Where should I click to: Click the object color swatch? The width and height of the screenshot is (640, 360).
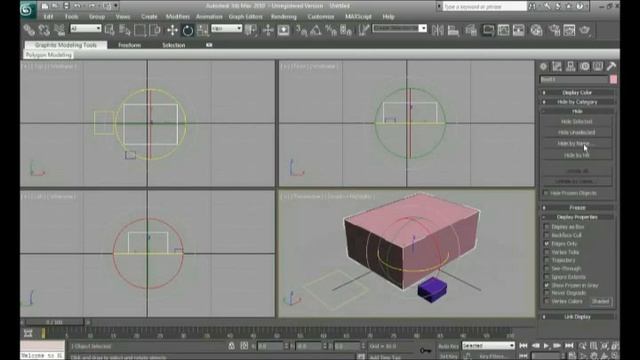point(613,80)
